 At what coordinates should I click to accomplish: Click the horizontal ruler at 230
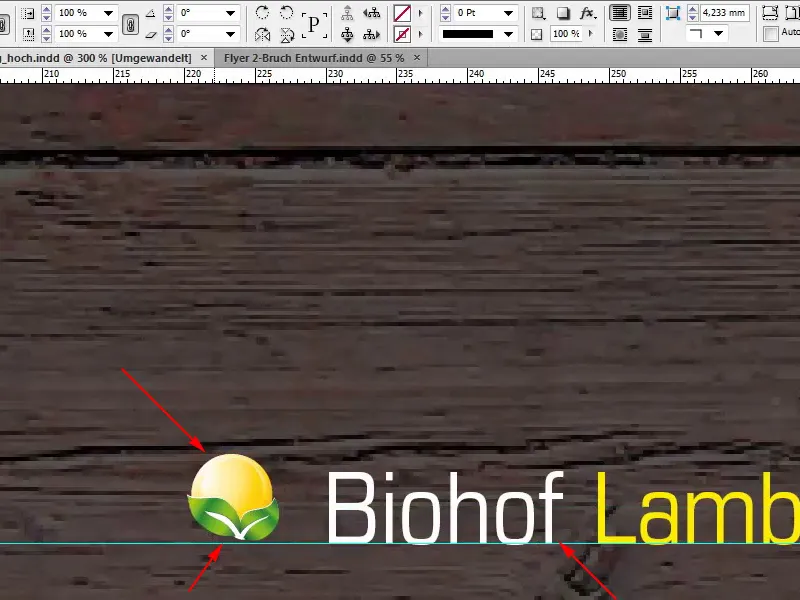point(335,74)
